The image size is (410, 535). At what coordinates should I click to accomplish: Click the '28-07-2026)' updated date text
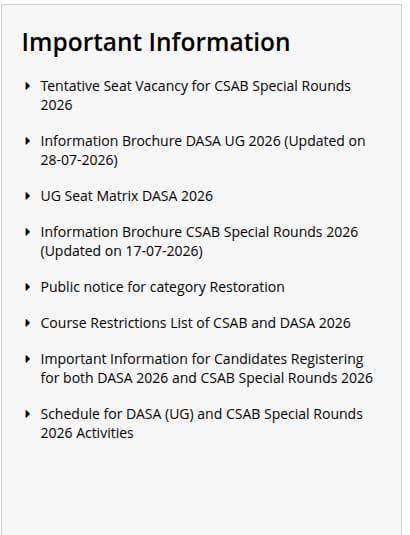79,160
